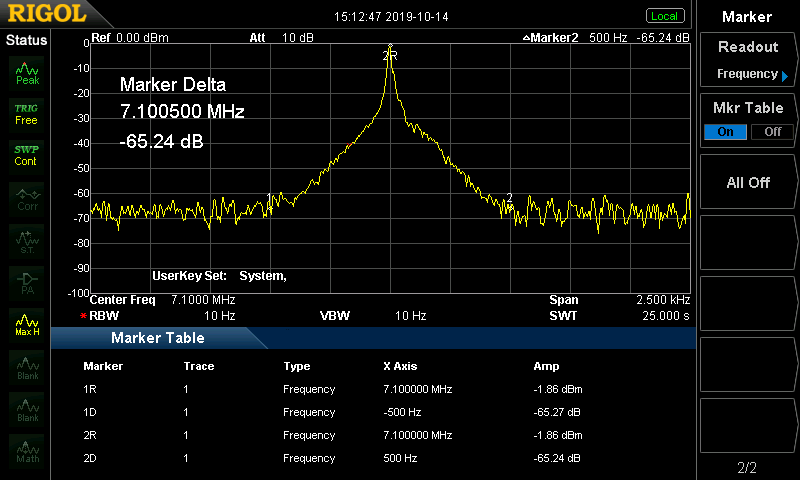Viewport: 800px width, 480px height.
Task: Select the Marker Table panel tab
Action: coord(158,338)
